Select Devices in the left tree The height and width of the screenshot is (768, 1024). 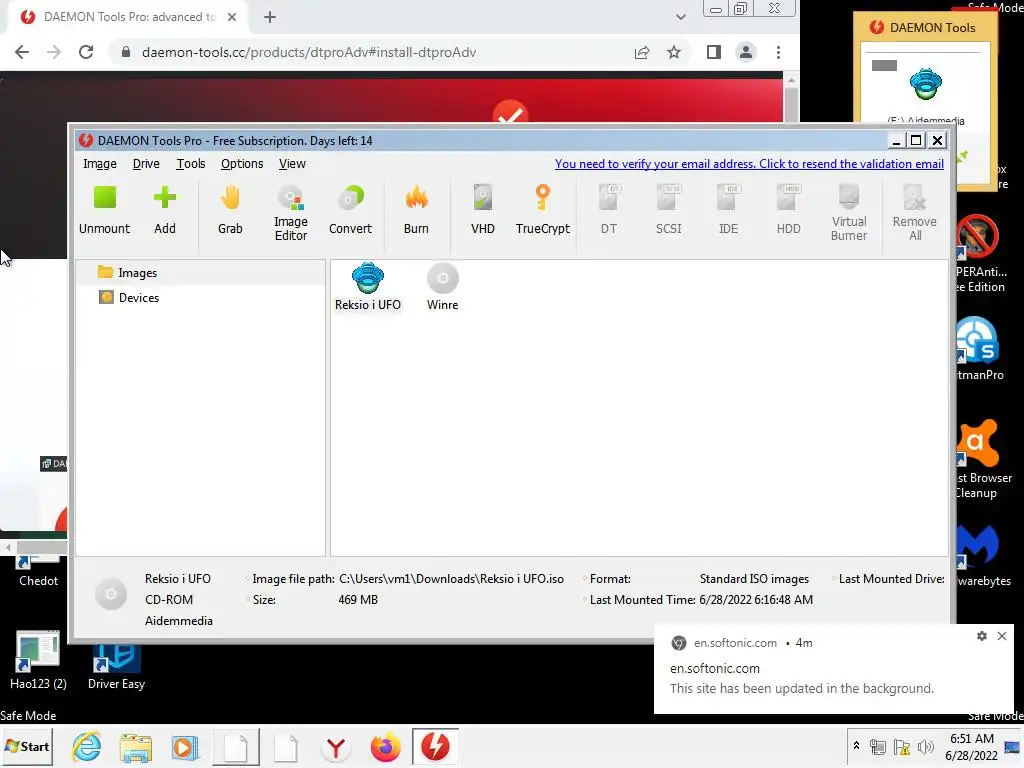click(200, 298)
